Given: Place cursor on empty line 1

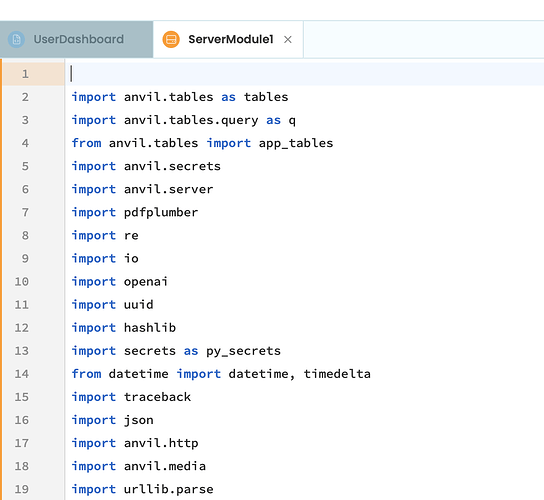Looking at the screenshot, I should [304, 74].
